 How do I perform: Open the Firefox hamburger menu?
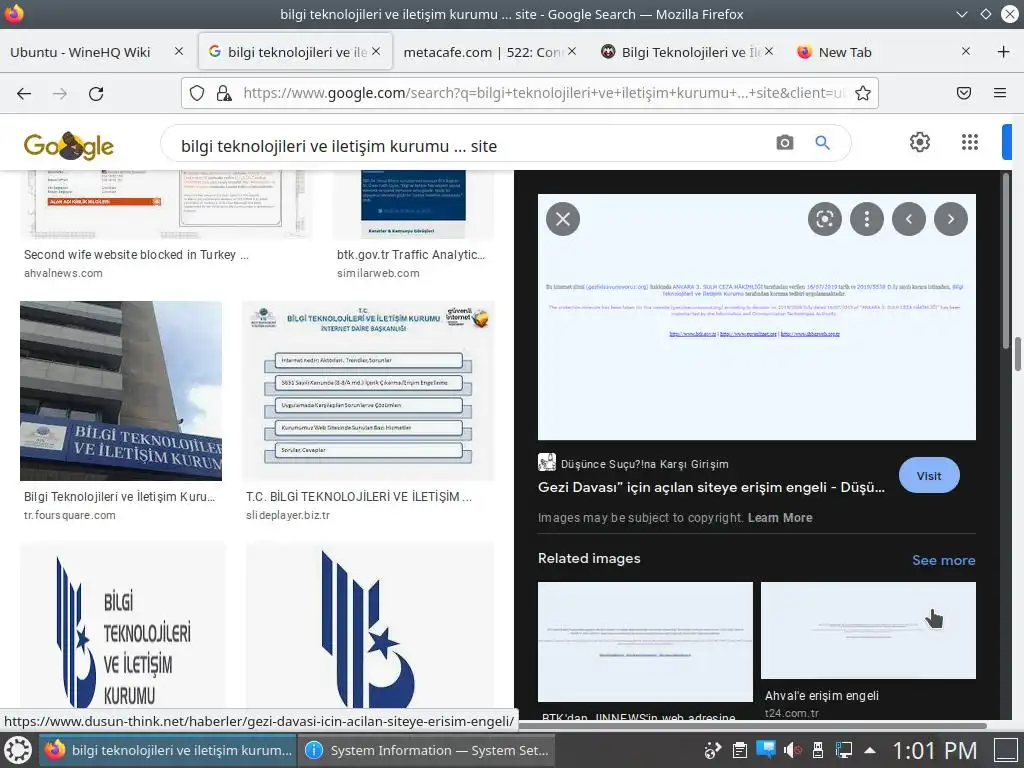tap(1000, 93)
